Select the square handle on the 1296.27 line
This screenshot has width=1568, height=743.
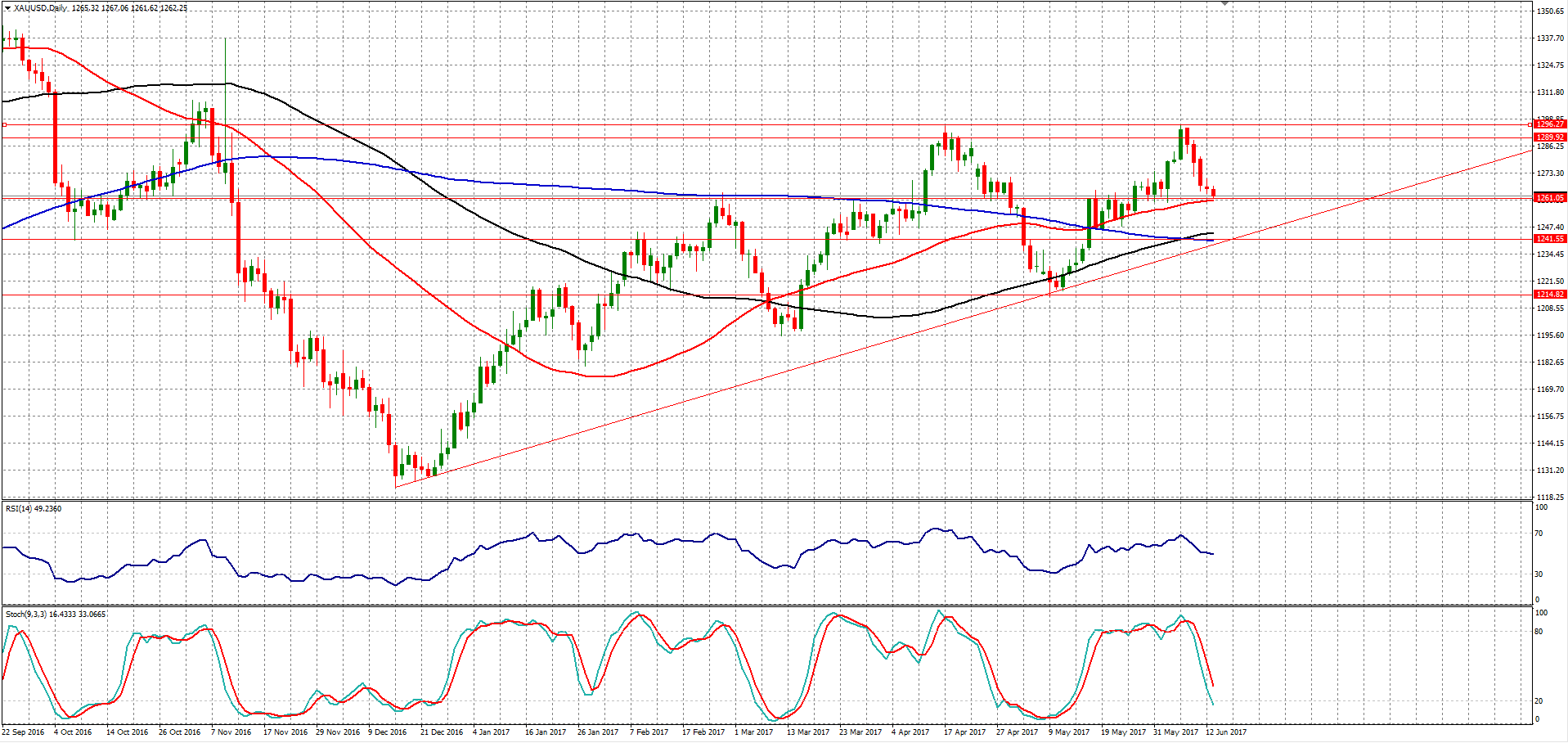coord(5,125)
